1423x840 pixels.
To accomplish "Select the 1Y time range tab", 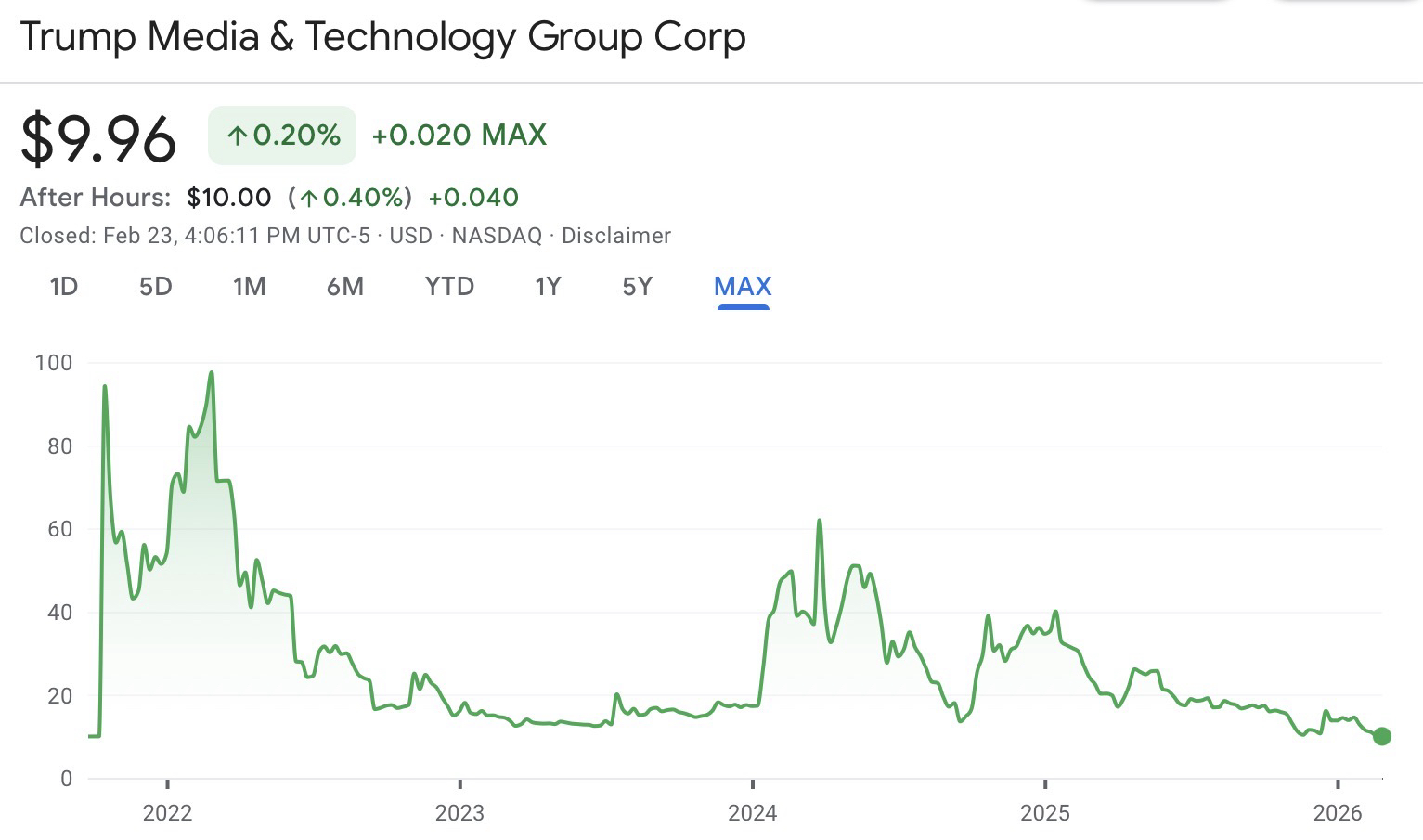I will coord(548,286).
